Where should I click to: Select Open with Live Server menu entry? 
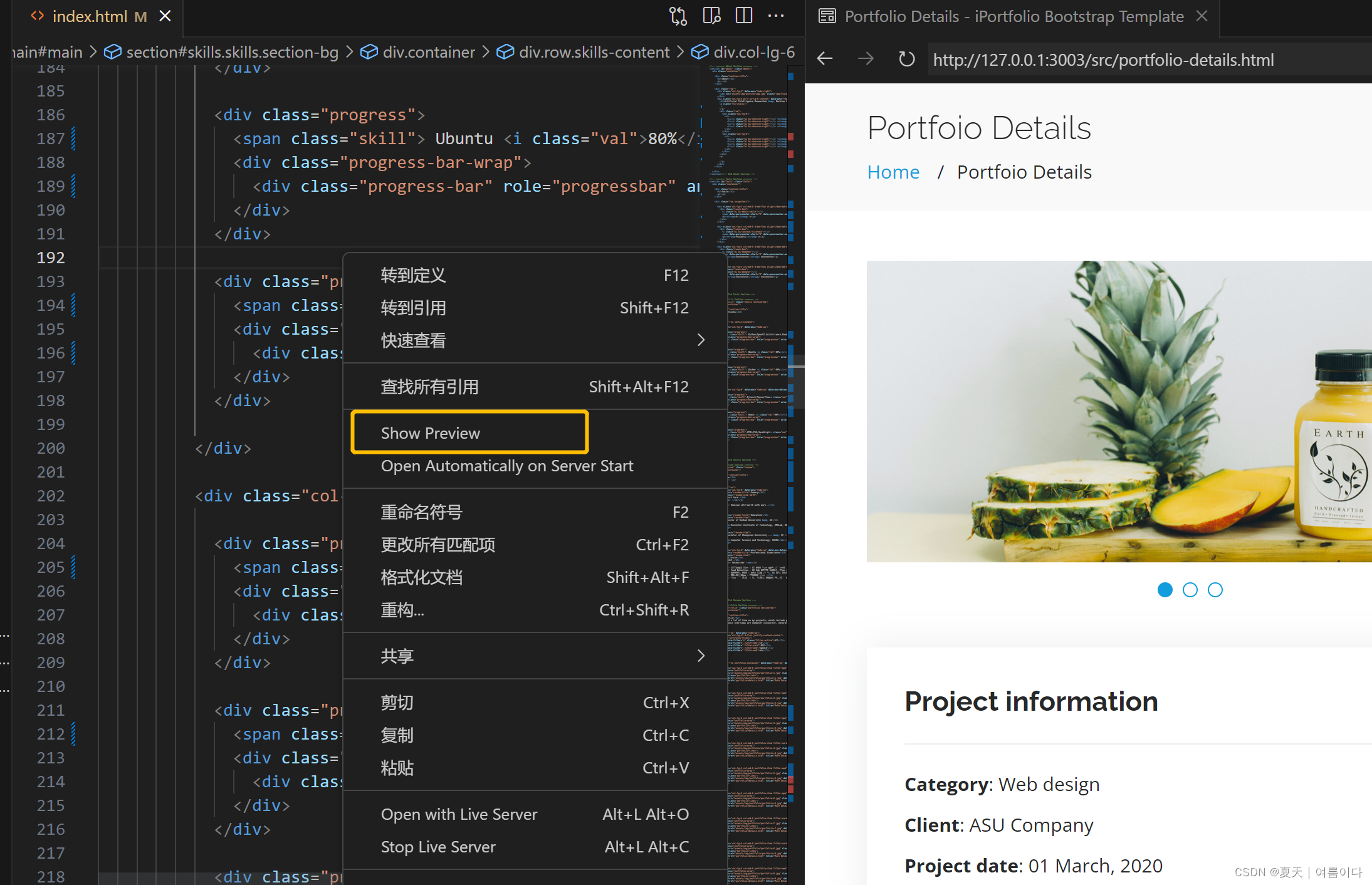(459, 814)
